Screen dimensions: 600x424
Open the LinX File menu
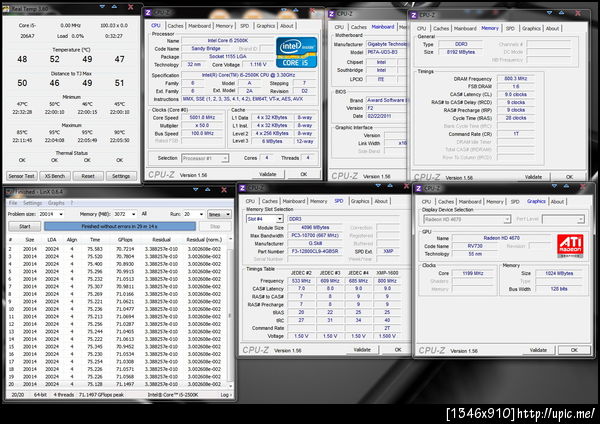tap(13, 203)
